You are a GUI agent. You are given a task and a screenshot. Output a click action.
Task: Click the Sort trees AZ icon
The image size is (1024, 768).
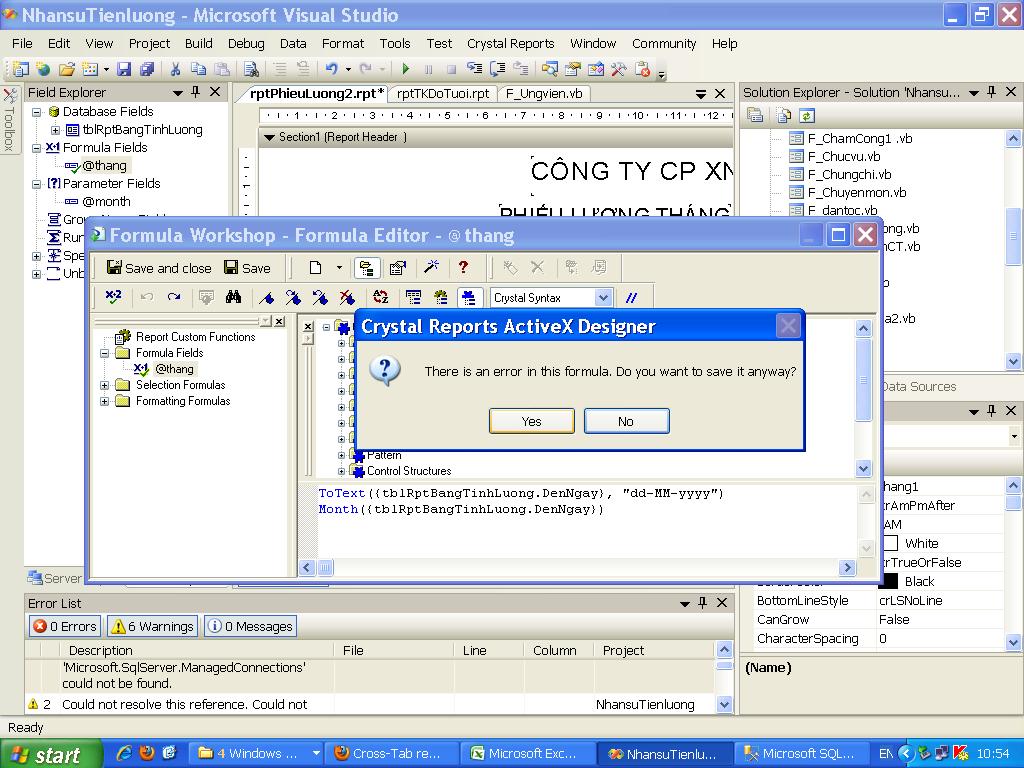(381, 298)
